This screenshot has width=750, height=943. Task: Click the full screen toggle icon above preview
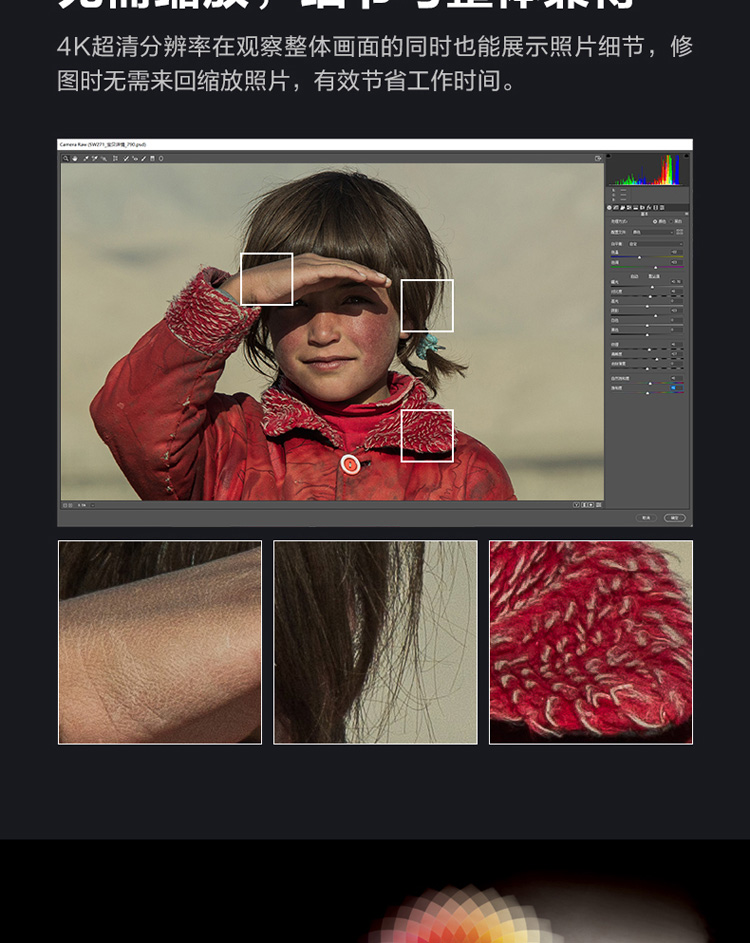point(598,158)
